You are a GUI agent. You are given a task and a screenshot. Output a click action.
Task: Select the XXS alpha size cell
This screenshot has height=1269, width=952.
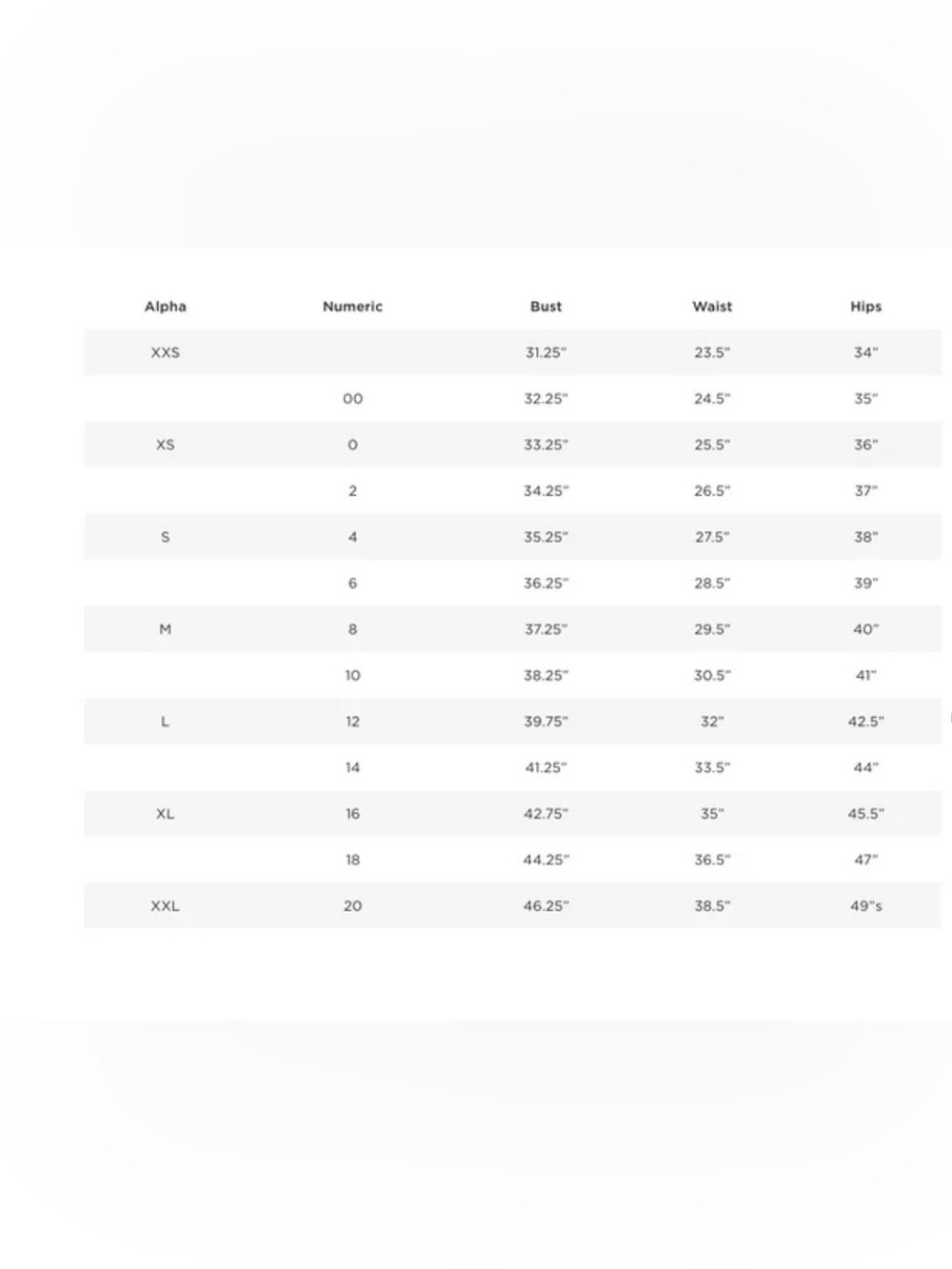[165, 352]
